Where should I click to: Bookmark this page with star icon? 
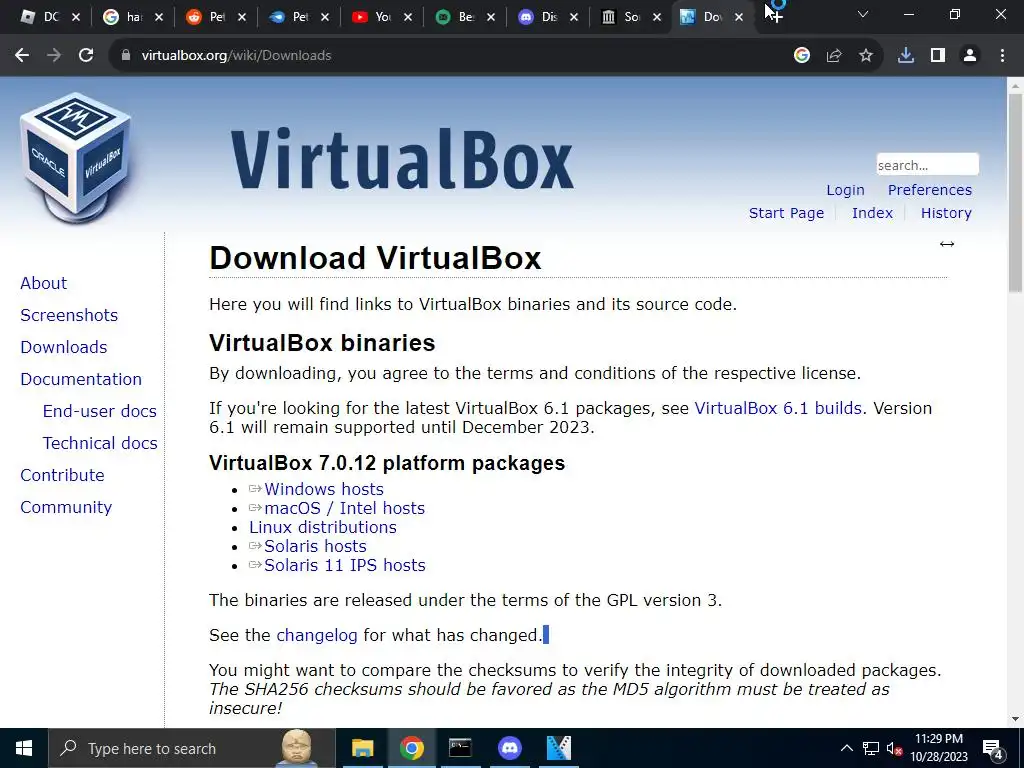[x=866, y=56]
